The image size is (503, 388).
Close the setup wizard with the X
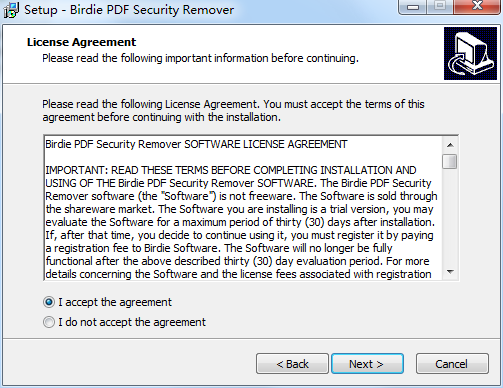coord(477,7)
